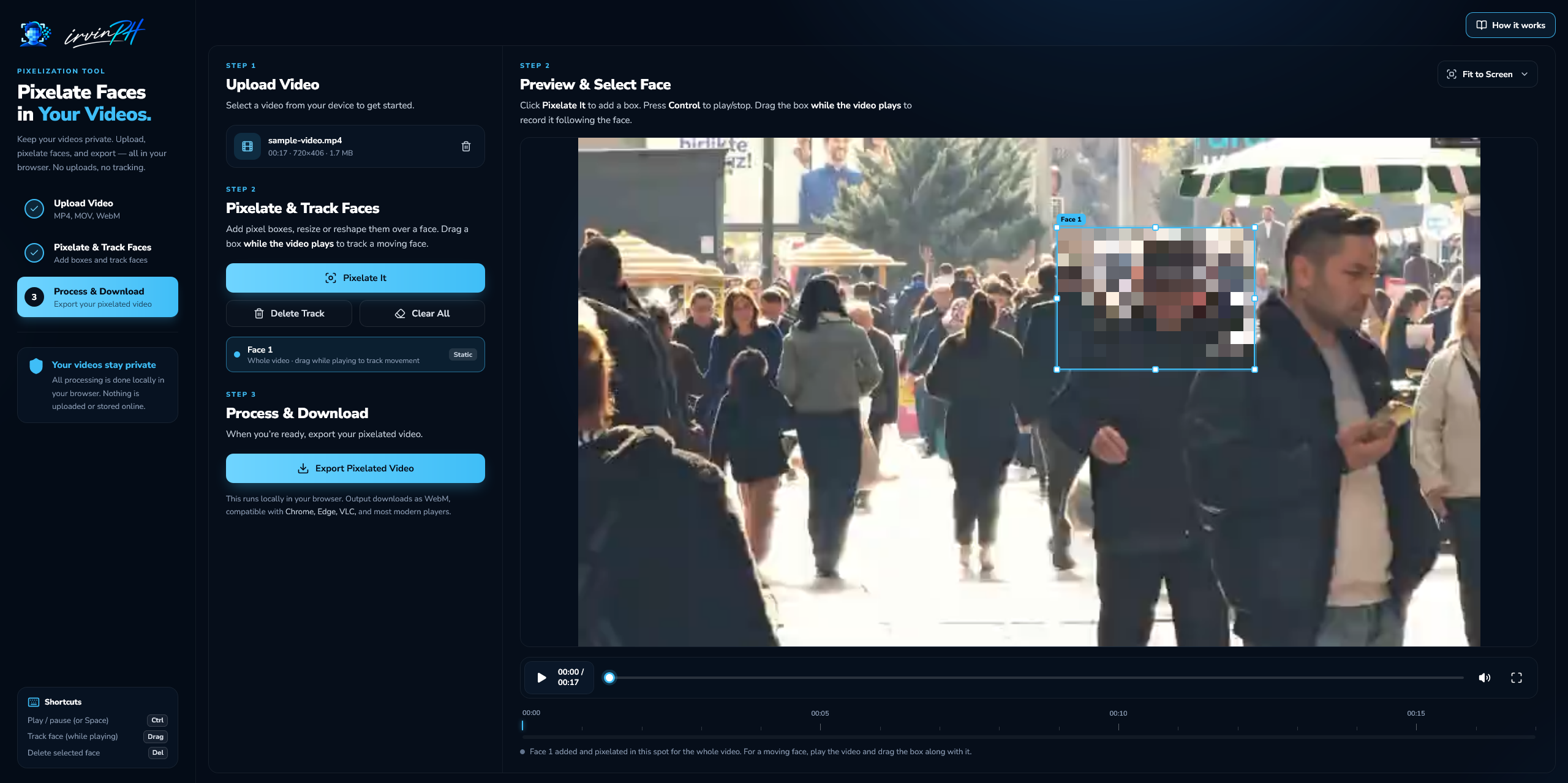Click the "Preview & Select Face" heading
Screen dimensions: 1568x783
595,84
